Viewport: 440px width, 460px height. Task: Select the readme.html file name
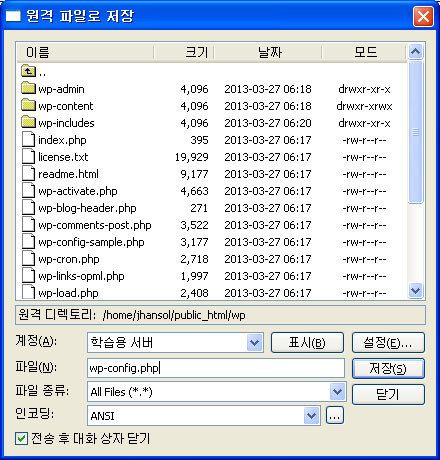tap(68, 174)
